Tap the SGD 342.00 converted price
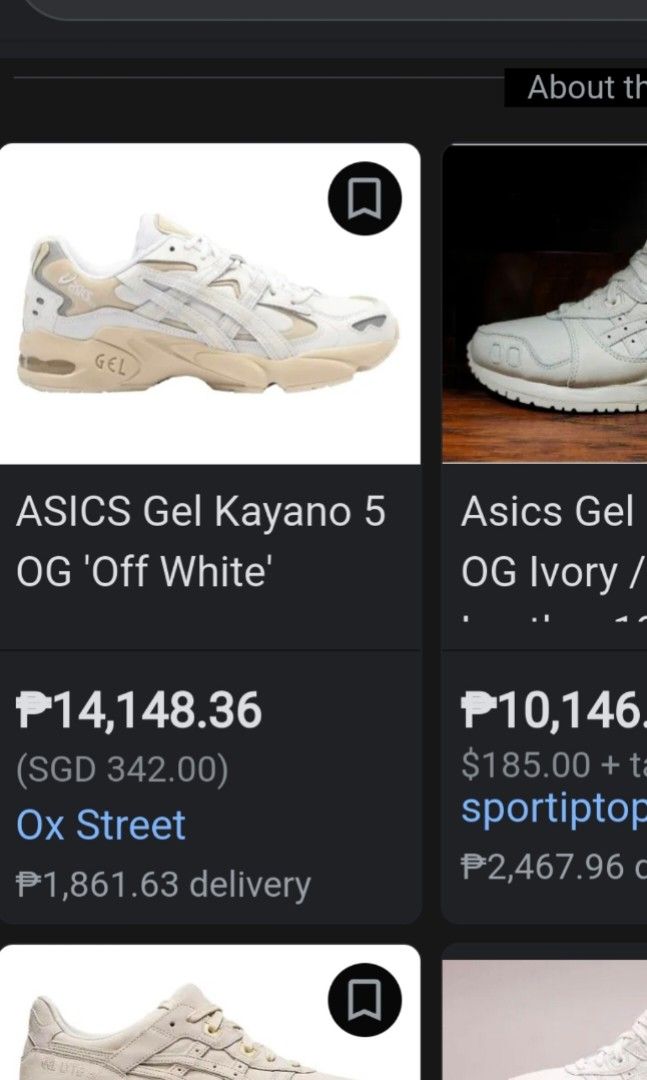This screenshot has width=647, height=1080. coord(123,768)
